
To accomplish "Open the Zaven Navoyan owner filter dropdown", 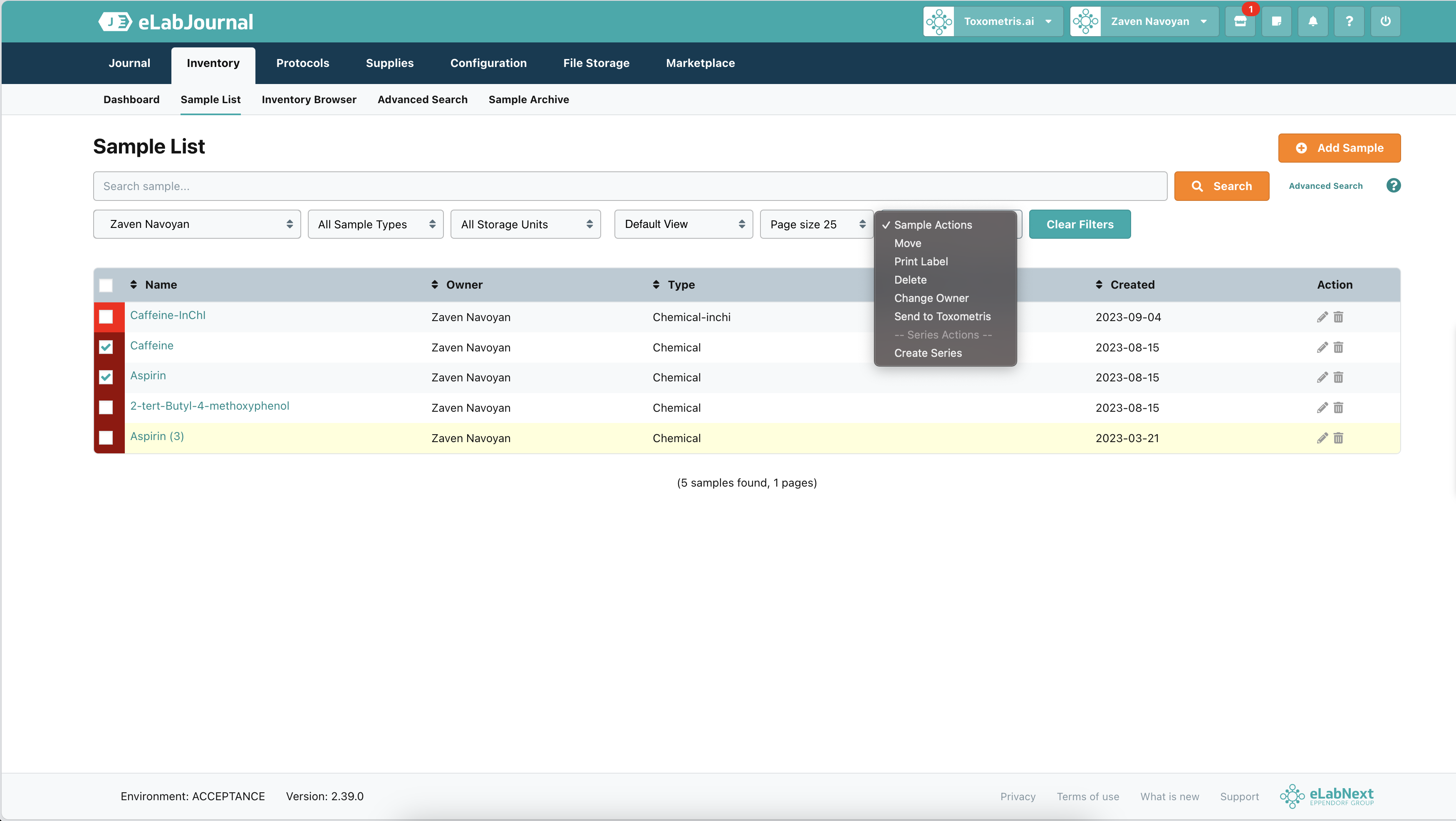I will (197, 224).
